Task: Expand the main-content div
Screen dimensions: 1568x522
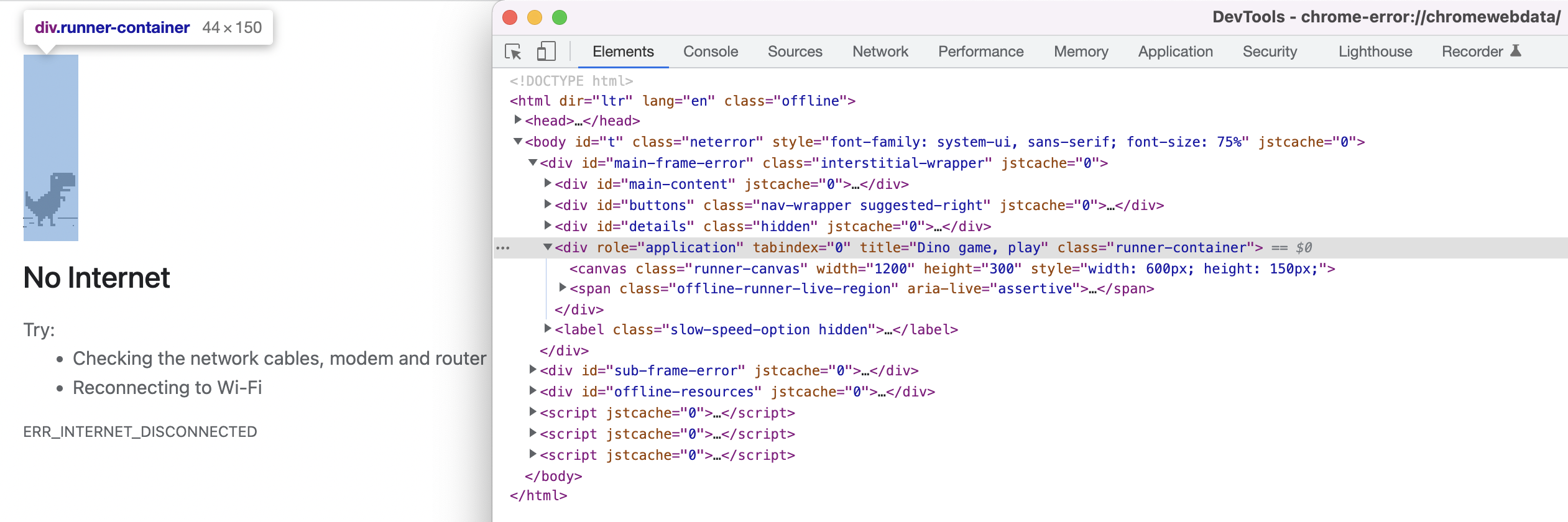Action: coord(548,183)
